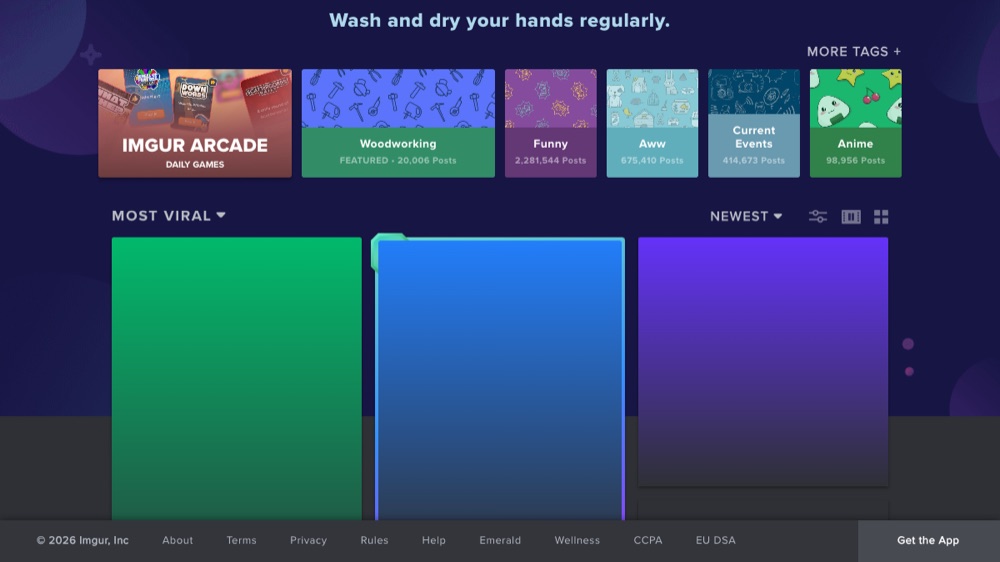Open the NEWEST sort dropdown
Screen dimensions: 1000x562
click(746, 216)
